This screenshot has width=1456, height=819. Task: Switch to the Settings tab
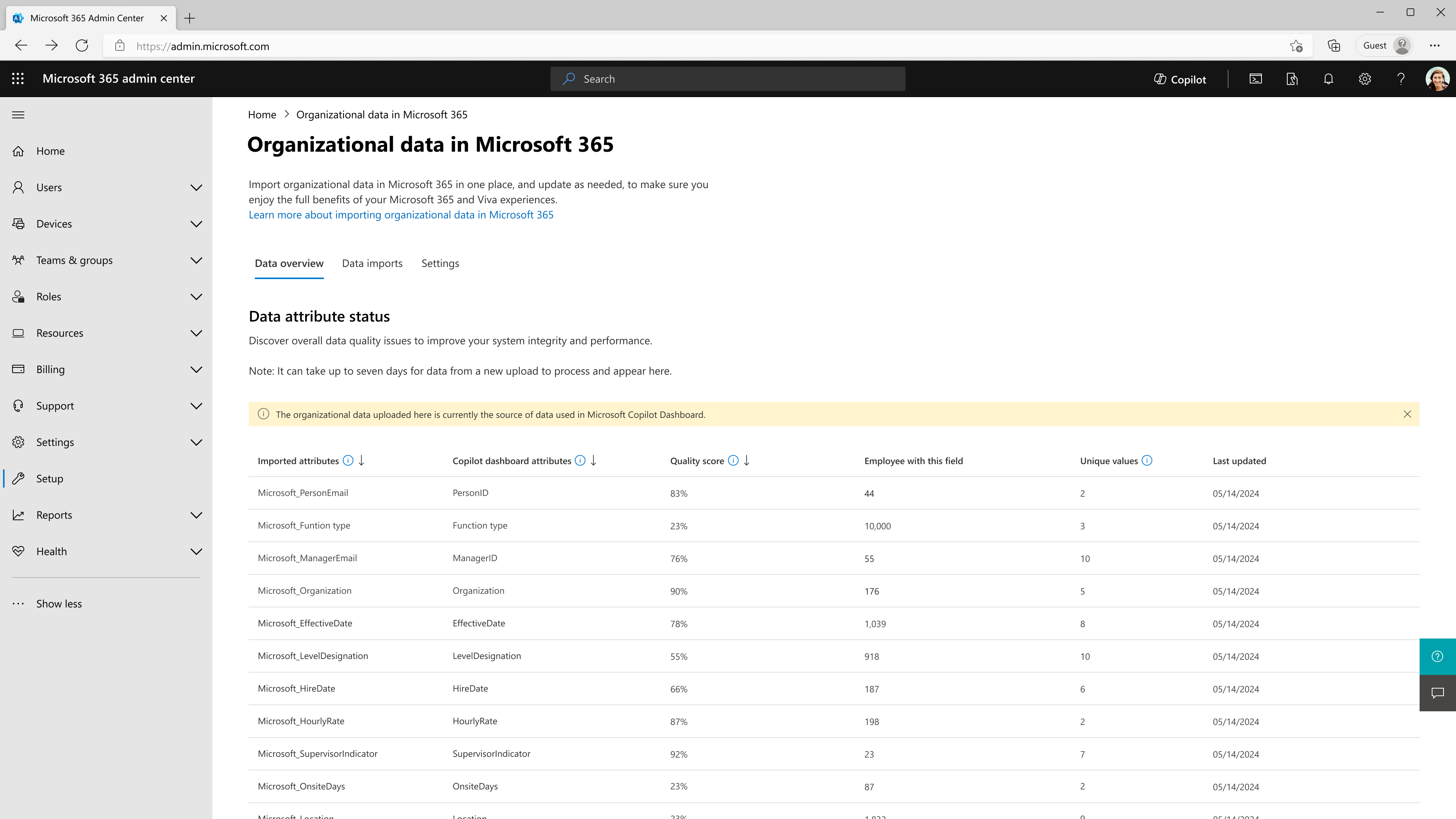[x=440, y=264]
